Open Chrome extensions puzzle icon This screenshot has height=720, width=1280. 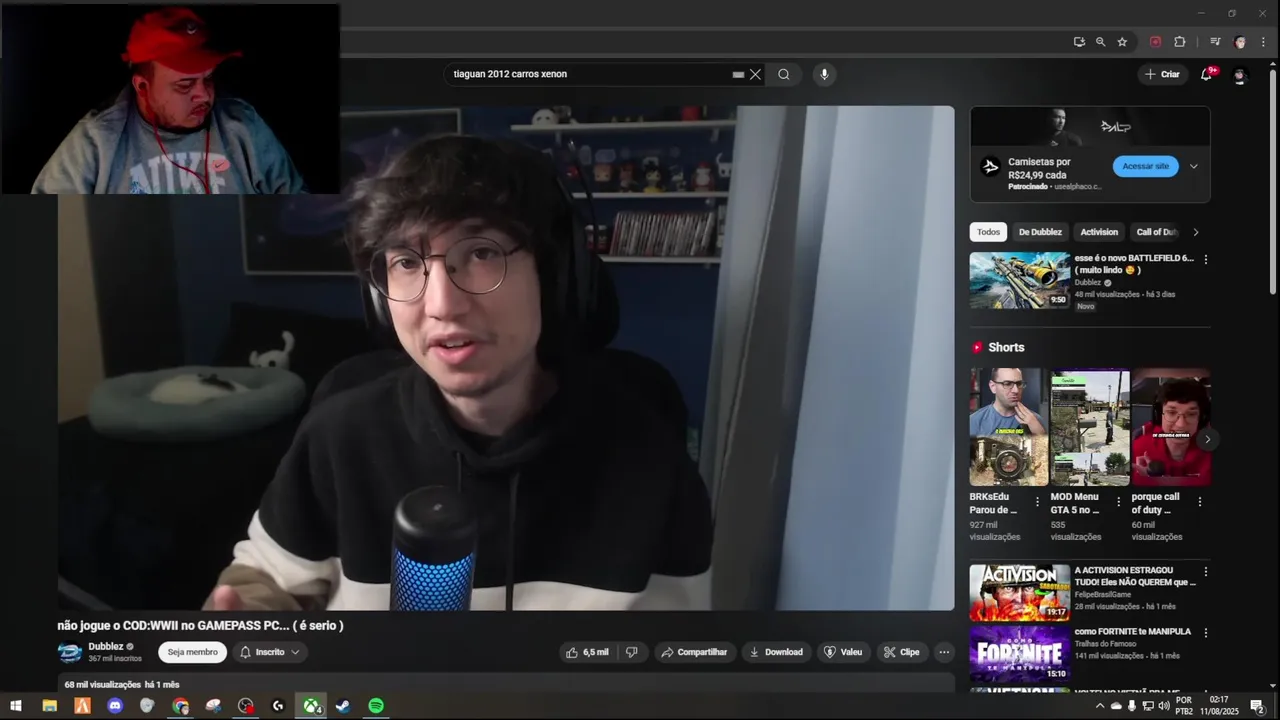point(1180,42)
